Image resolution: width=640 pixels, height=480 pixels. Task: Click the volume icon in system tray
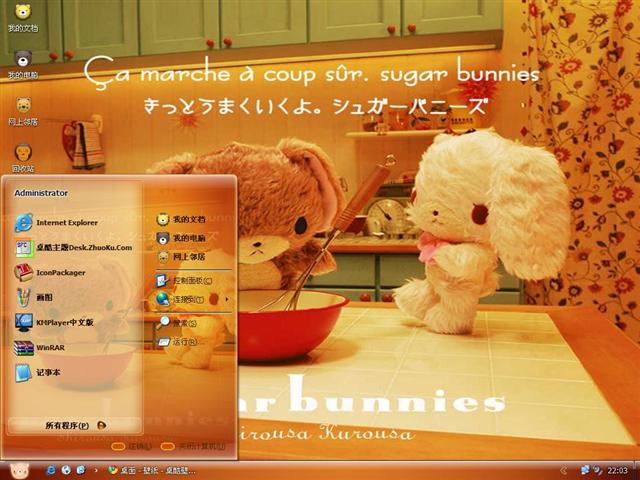pyautogui.click(x=597, y=470)
